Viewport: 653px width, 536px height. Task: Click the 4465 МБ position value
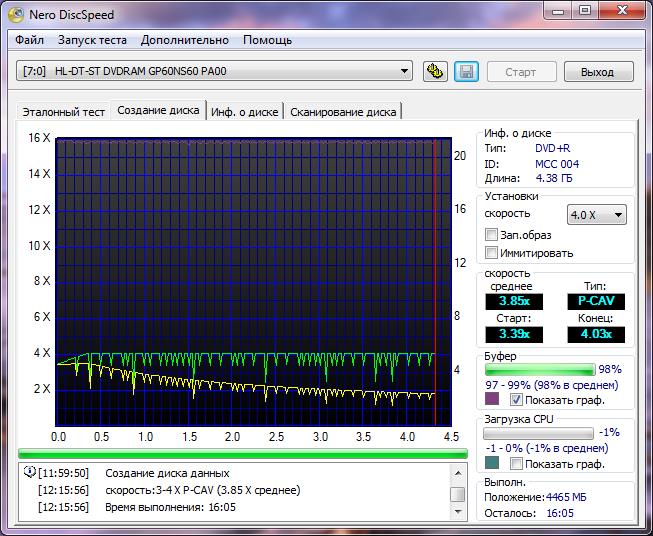pos(566,497)
